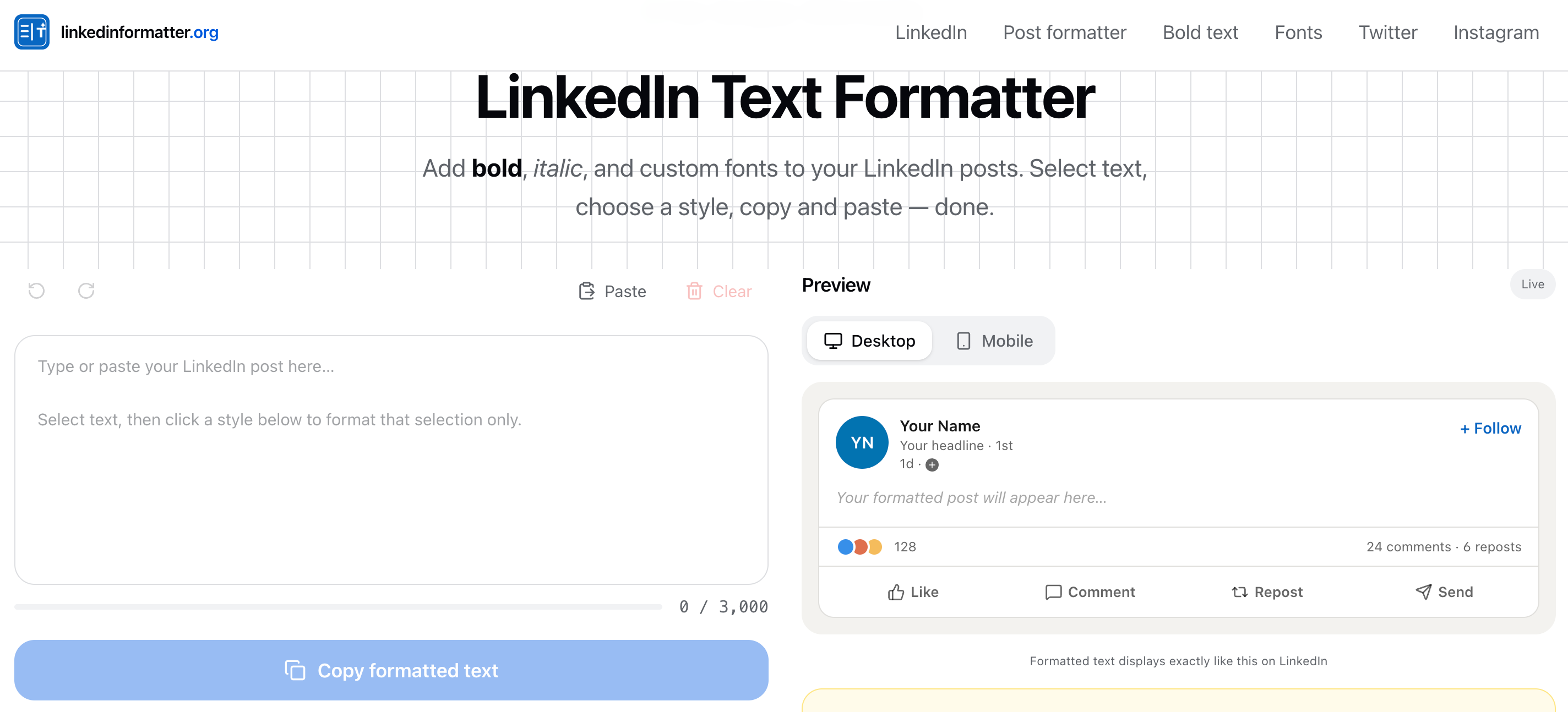This screenshot has width=1568, height=712.
Task: Click the YN profile avatar
Action: coord(861,442)
